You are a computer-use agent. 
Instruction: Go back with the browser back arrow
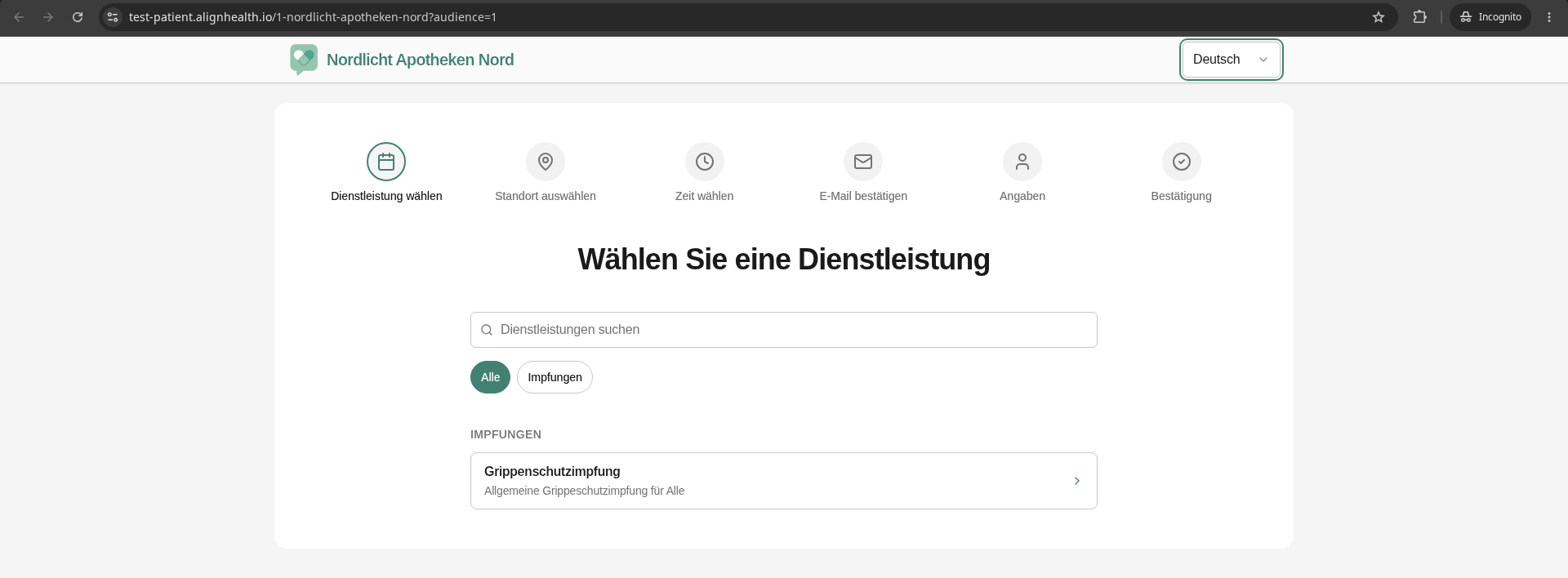click(19, 16)
